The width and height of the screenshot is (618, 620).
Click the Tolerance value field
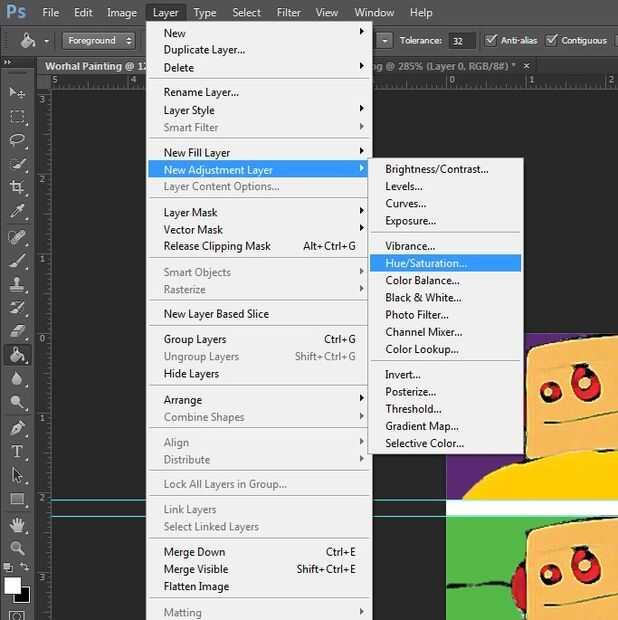(462, 40)
